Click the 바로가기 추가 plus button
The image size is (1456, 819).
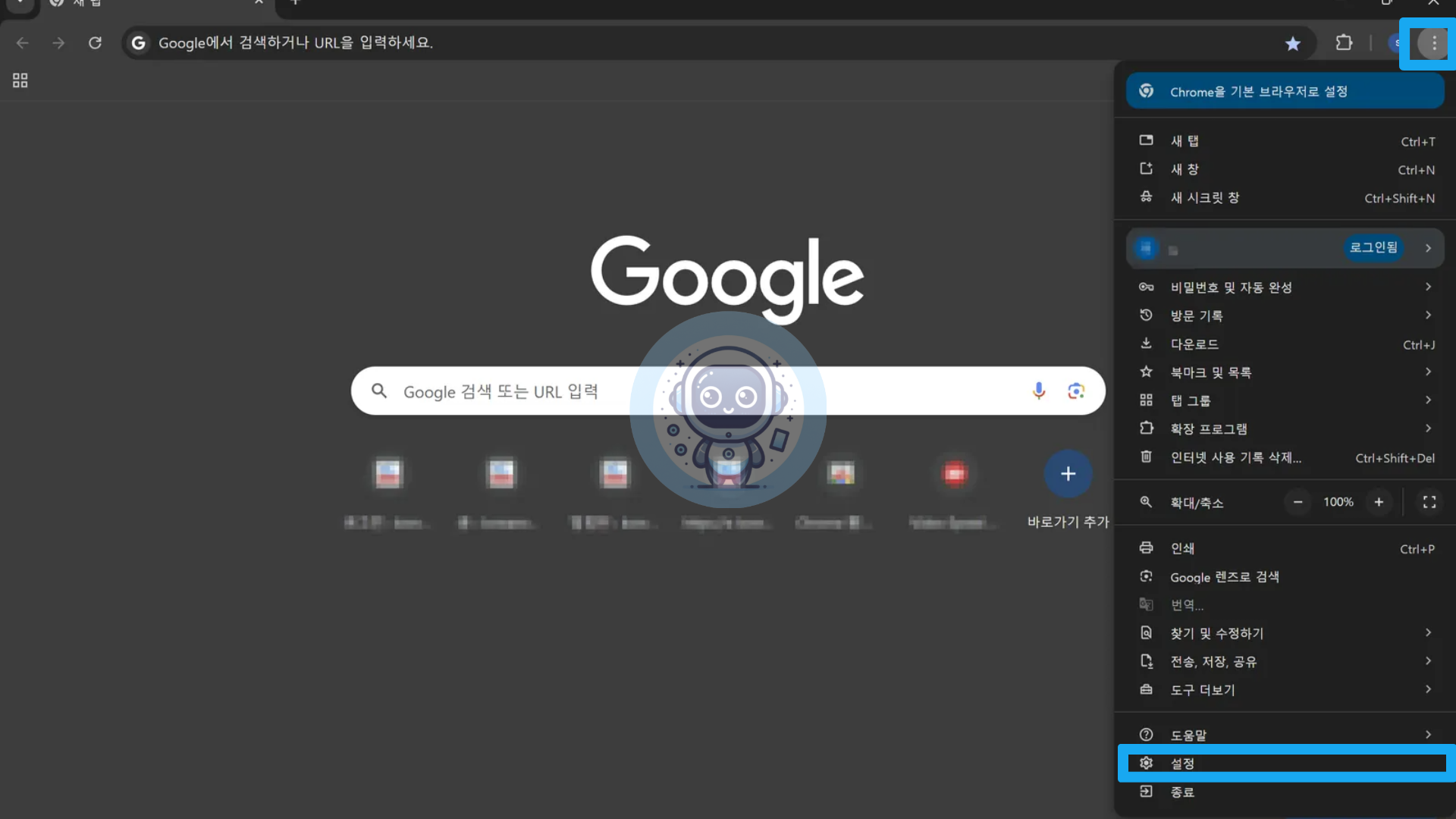pyautogui.click(x=1068, y=474)
